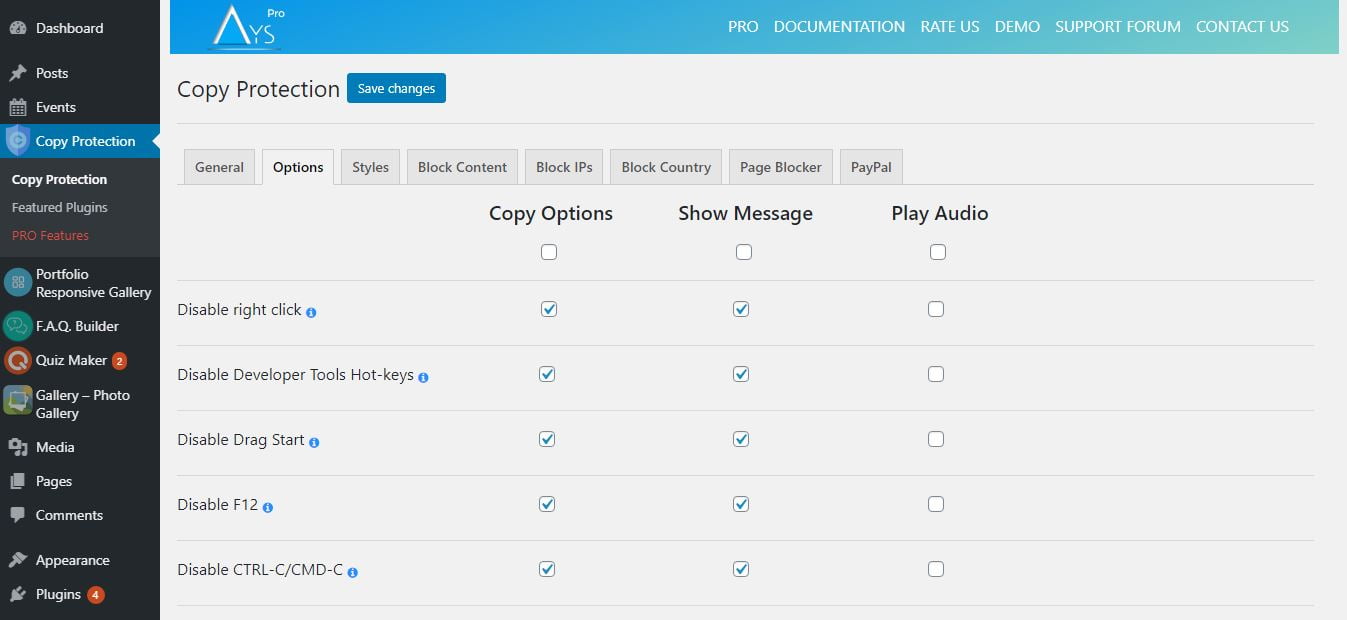The width and height of the screenshot is (1347, 620).
Task: Open the Dashboard menu item
Action: (80, 28)
